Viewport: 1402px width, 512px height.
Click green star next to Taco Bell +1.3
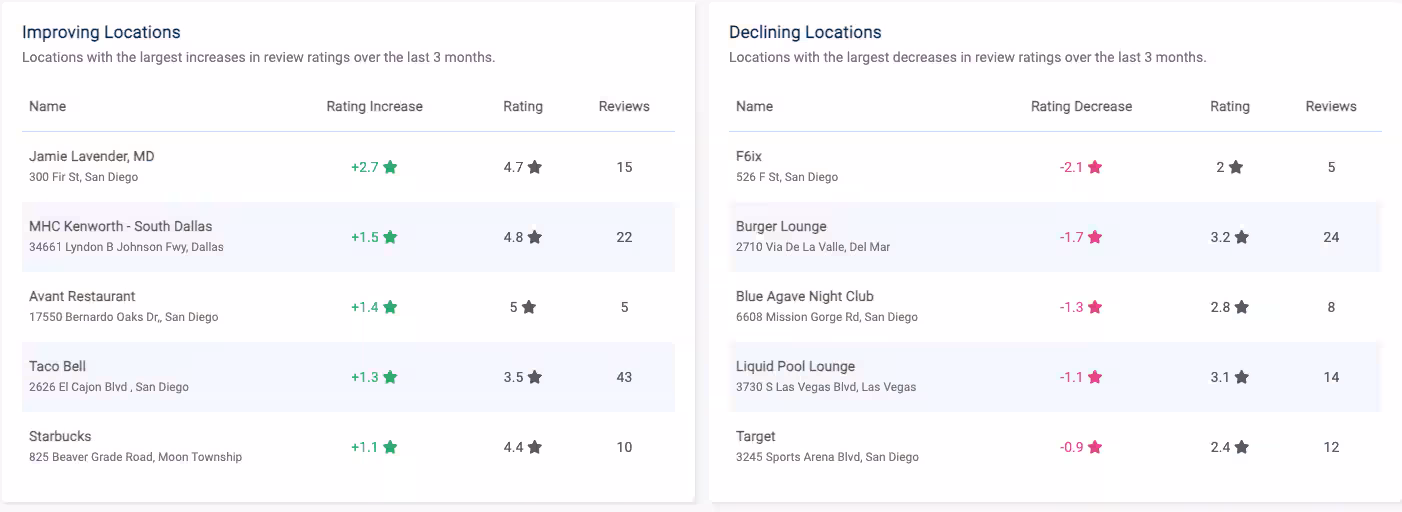click(390, 377)
